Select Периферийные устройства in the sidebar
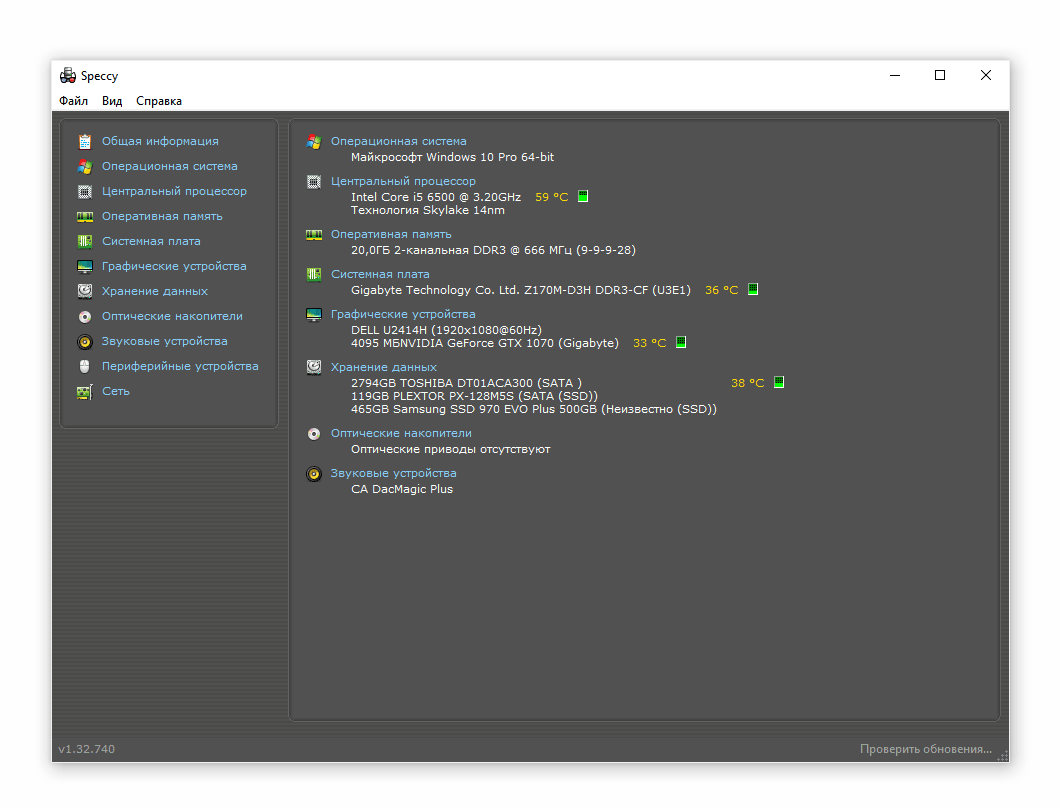 (x=180, y=366)
